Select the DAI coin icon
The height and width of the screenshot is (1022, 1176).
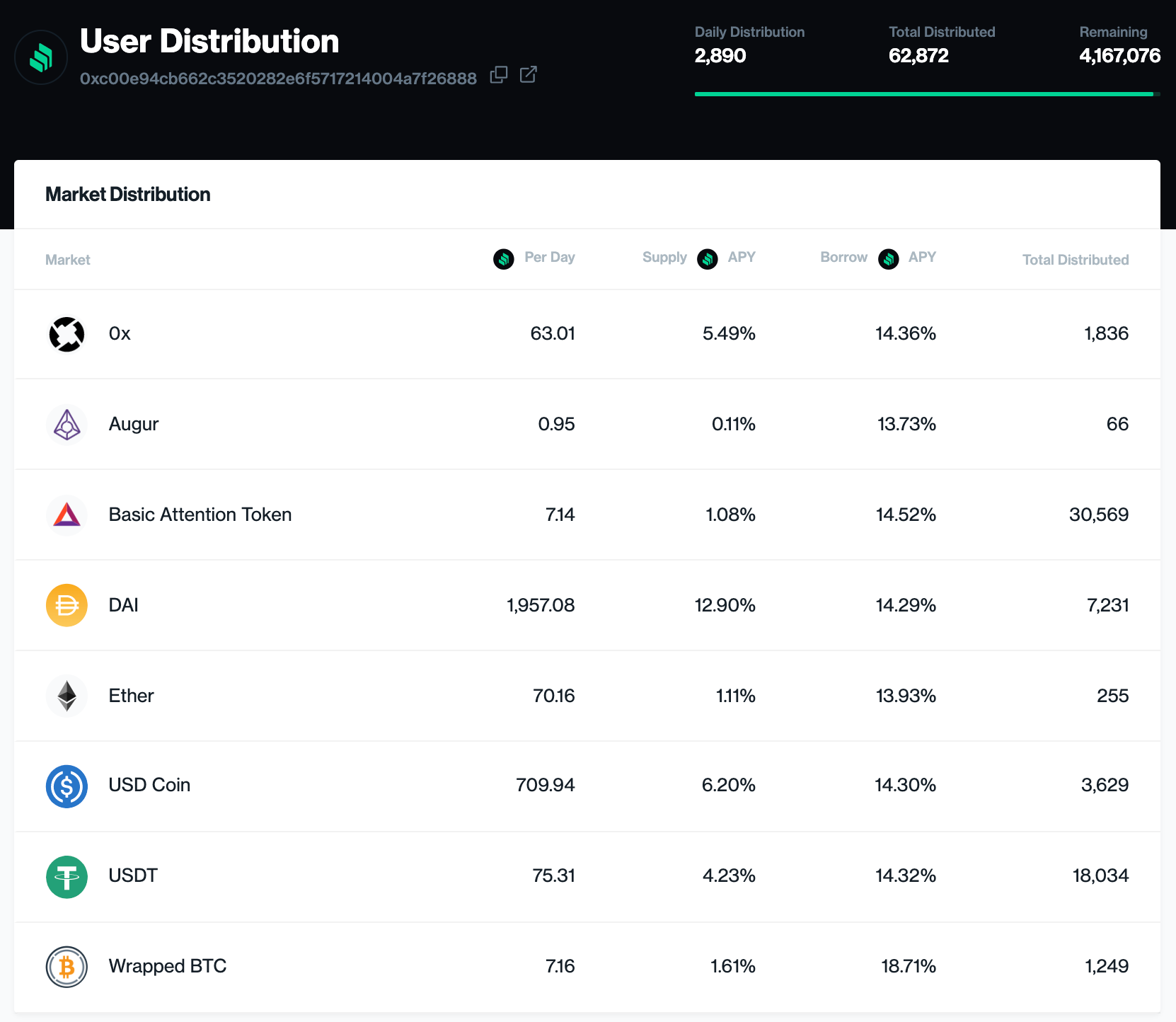point(67,606)
